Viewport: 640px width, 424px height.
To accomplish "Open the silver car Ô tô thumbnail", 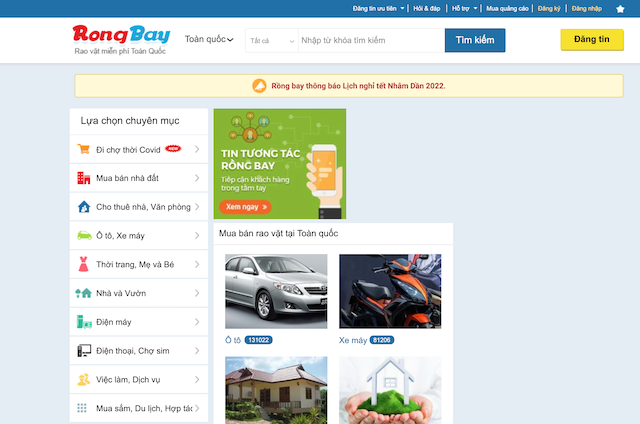I will click(x=275, y=291).
